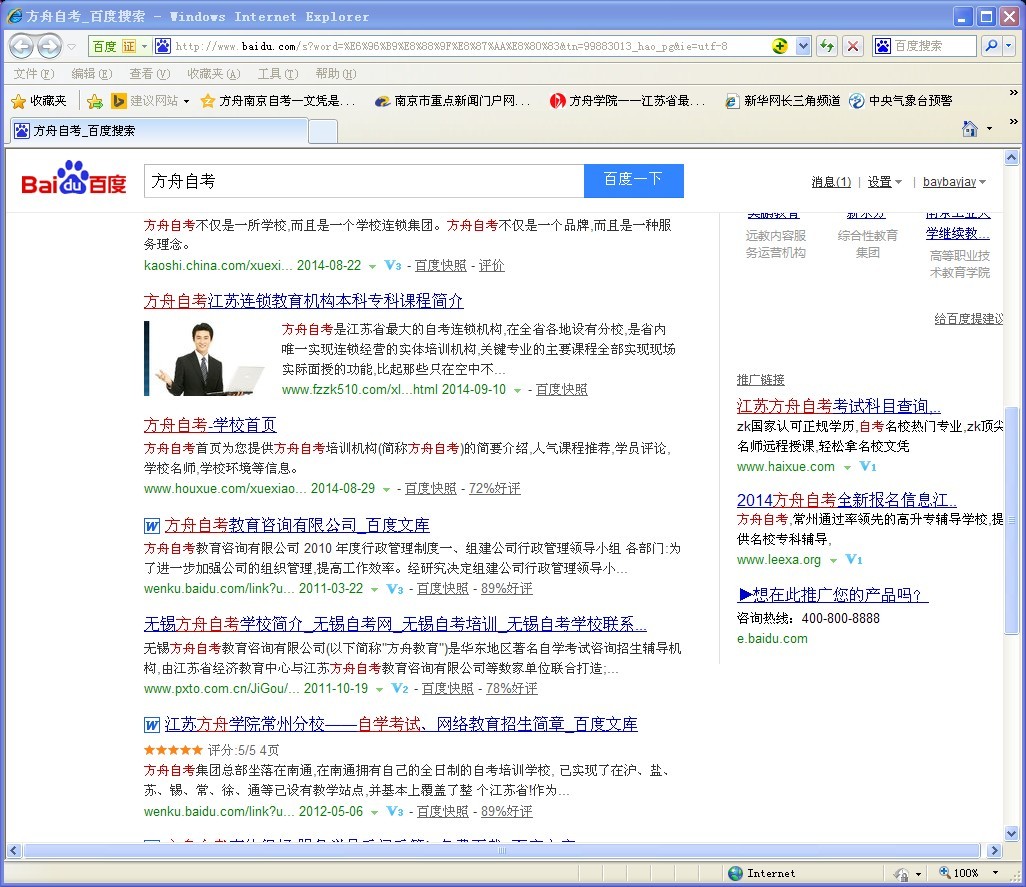Open the 新华网长三角频道 bookmark

tap(783, 101)
